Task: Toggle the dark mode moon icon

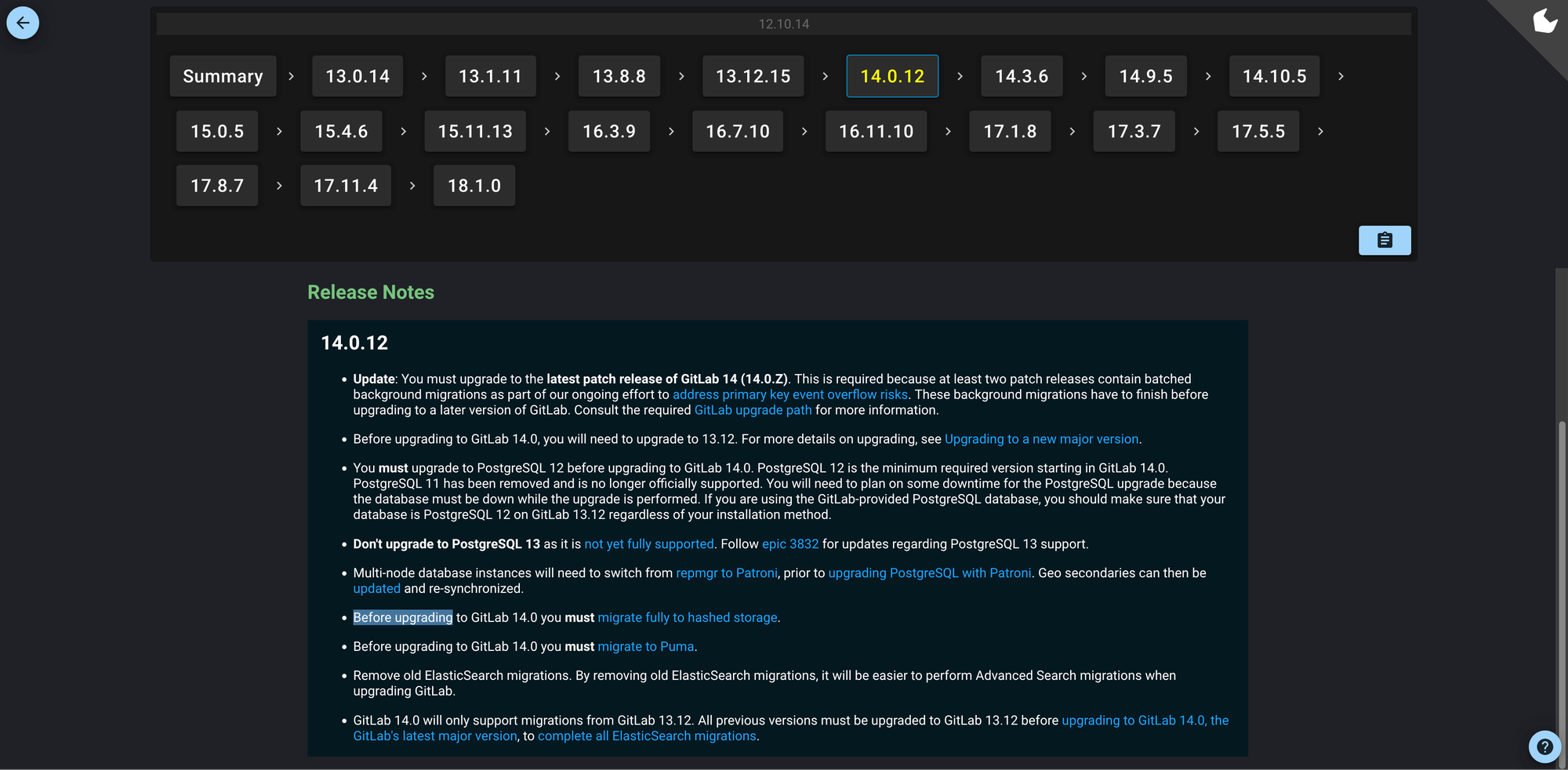Action: [x=1544, y=21]
